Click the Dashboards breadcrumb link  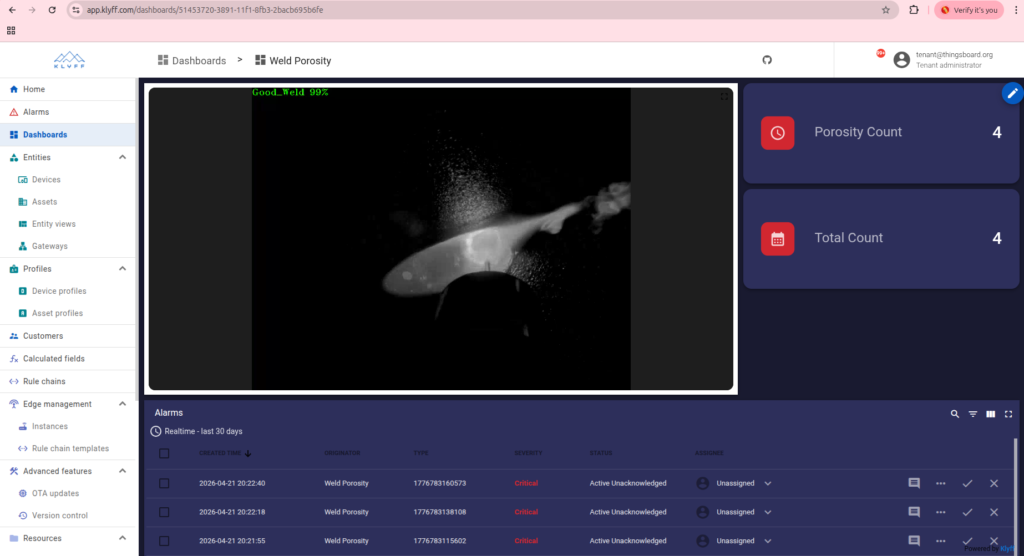point(198,61)
